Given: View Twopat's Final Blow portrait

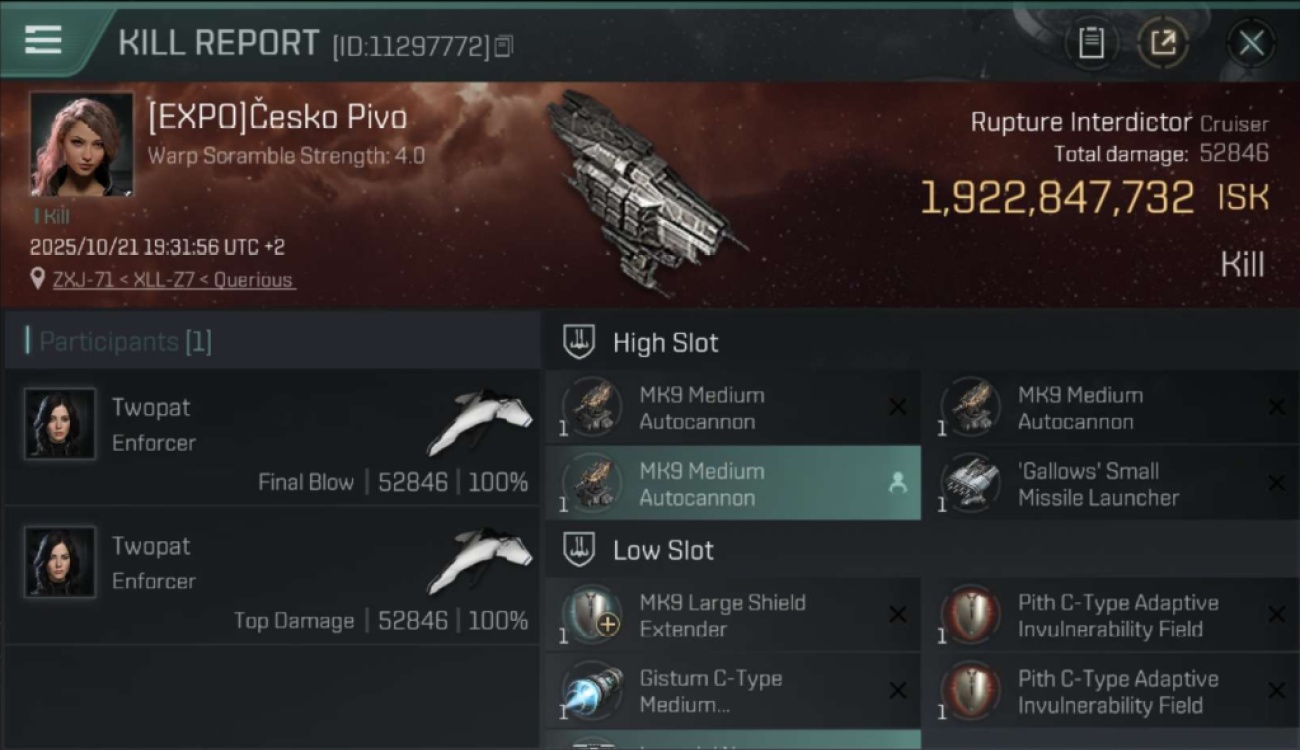Looking at the screenshot, I should (60, 424).
